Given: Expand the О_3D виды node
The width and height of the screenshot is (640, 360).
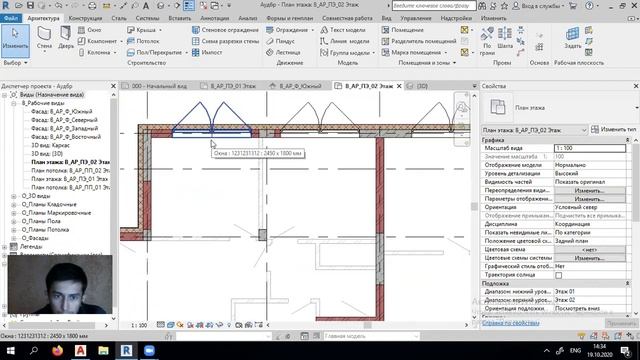Looking at the screenshot, I should tap(13, 196).
